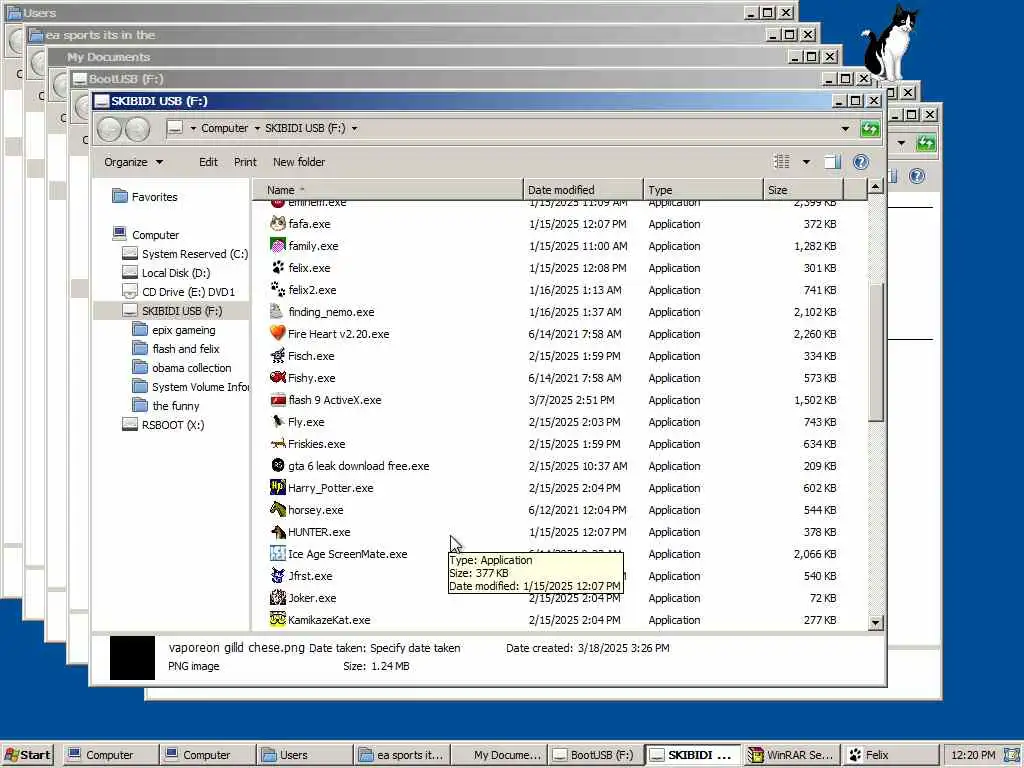Select Local Disk (D:) in tree

pyautogui.click(x=167, y=273)
